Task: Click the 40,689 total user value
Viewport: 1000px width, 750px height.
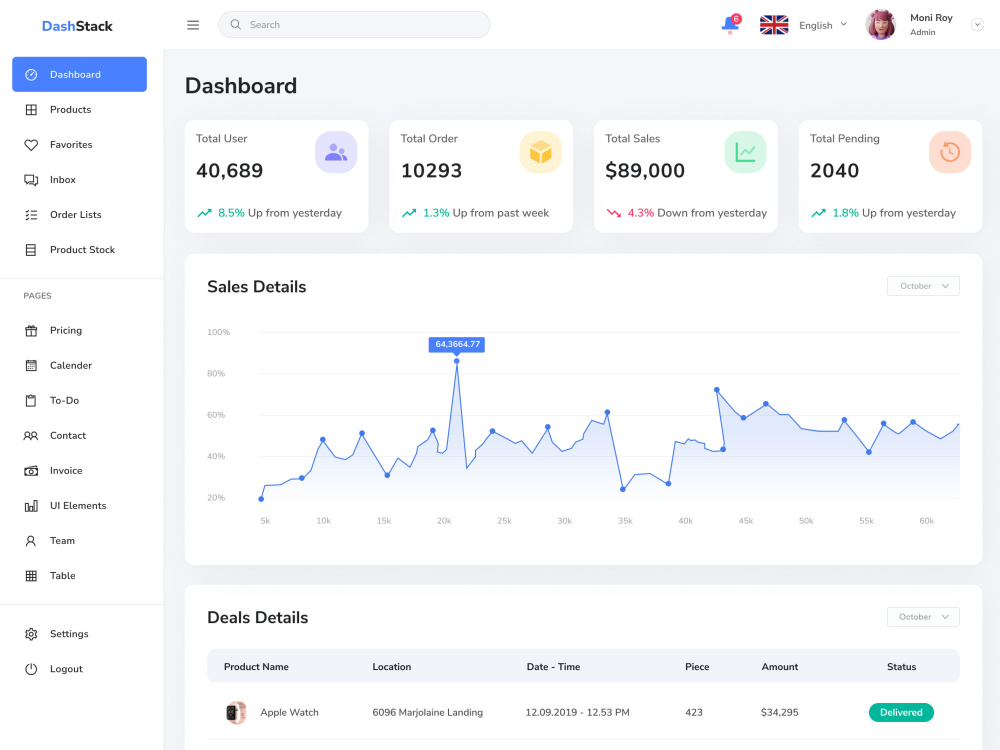Action: click(230, 170)
